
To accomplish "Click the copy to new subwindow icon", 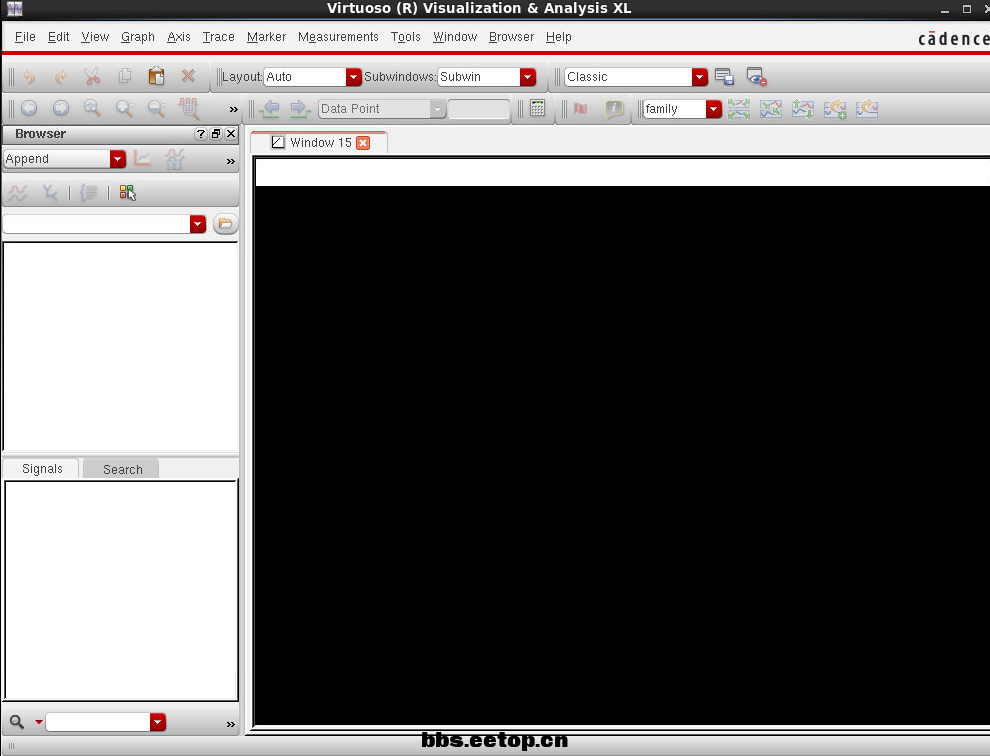I will point(835,109).
